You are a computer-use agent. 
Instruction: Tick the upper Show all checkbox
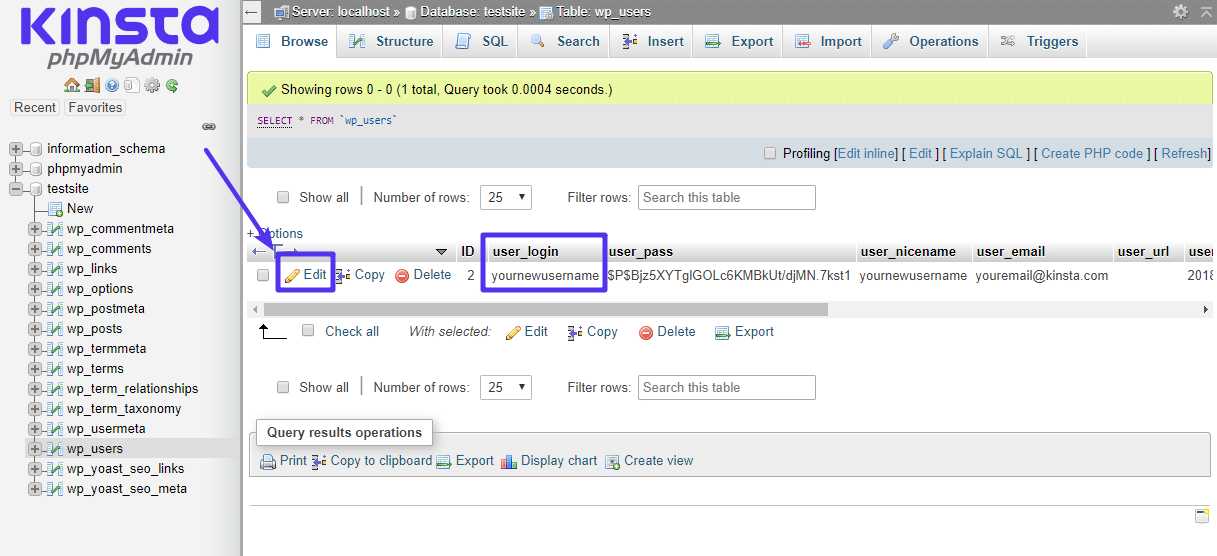(283, 198)
